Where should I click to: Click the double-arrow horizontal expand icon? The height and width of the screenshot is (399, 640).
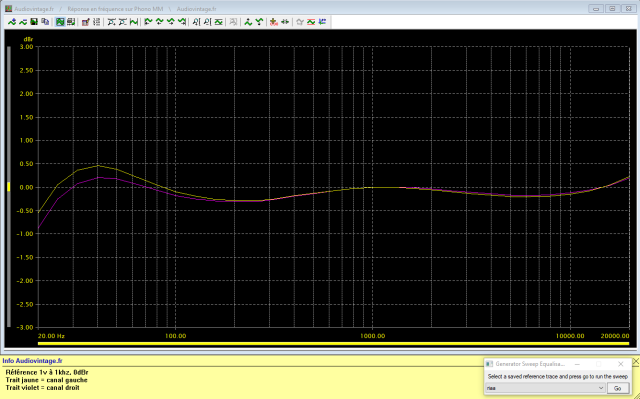click(285, 22)
